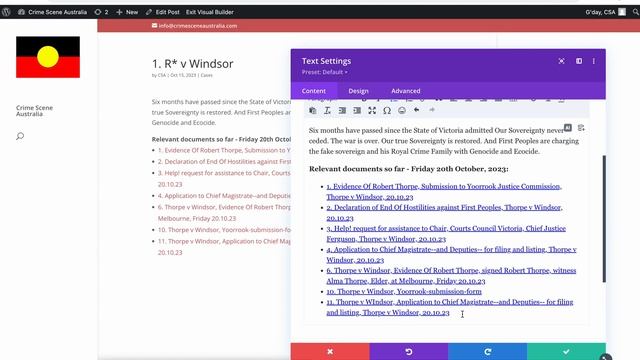Image resolution: width=640 pixels, height=360 pixels.
Task: Open the sidebar search magnifier
Action: [20, 136]
